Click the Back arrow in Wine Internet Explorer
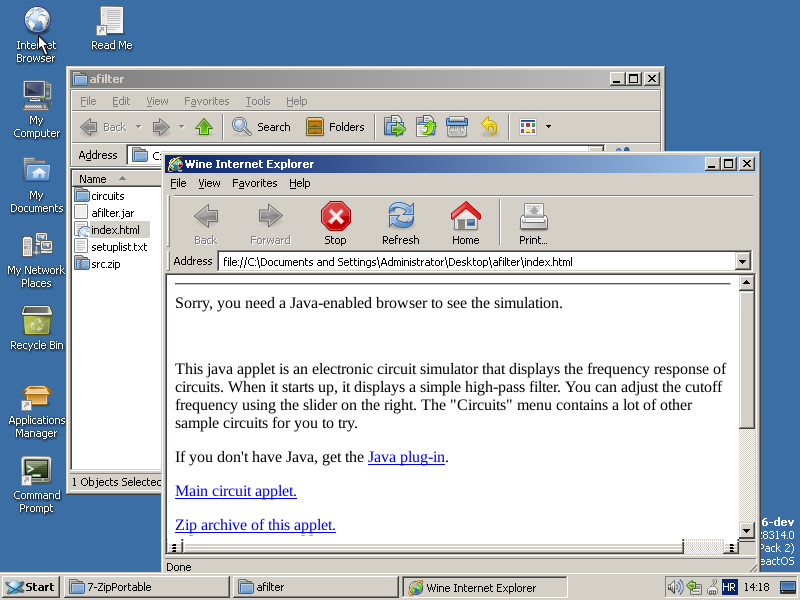This screenshot has height=600, width=800. pos(206,216)
